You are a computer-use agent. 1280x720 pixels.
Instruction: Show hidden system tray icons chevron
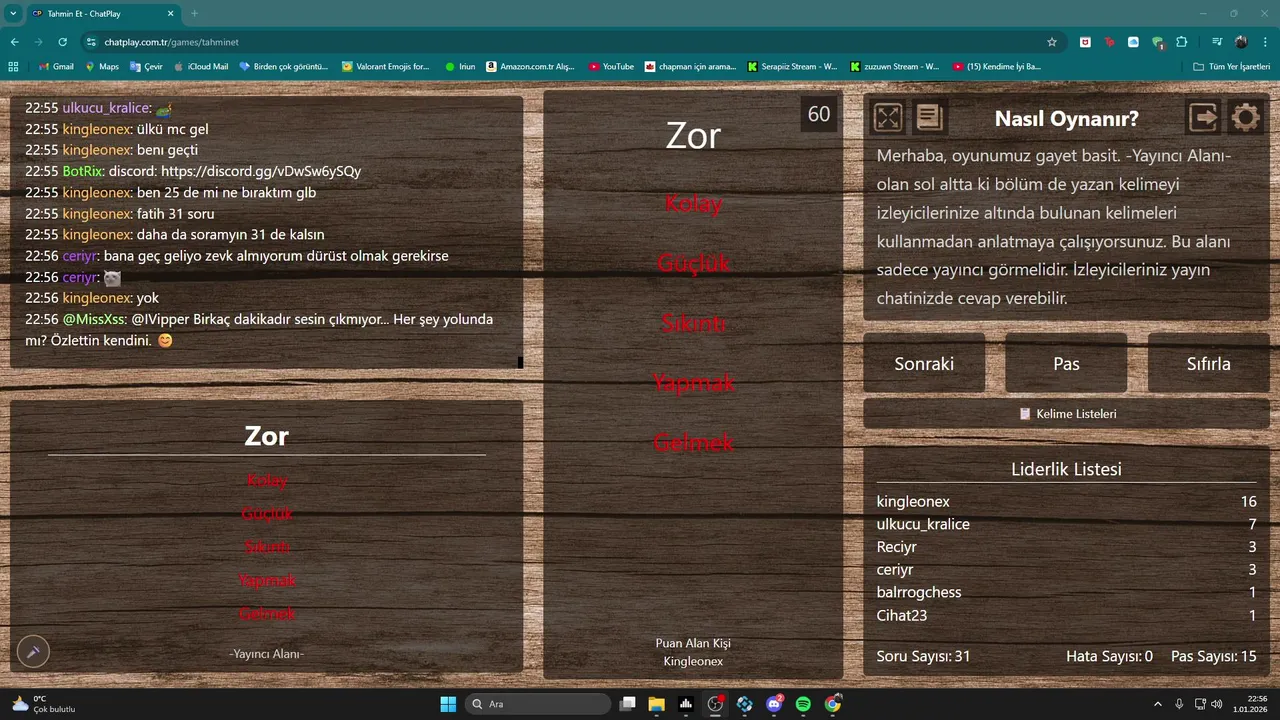click(x=1158, y=704)
